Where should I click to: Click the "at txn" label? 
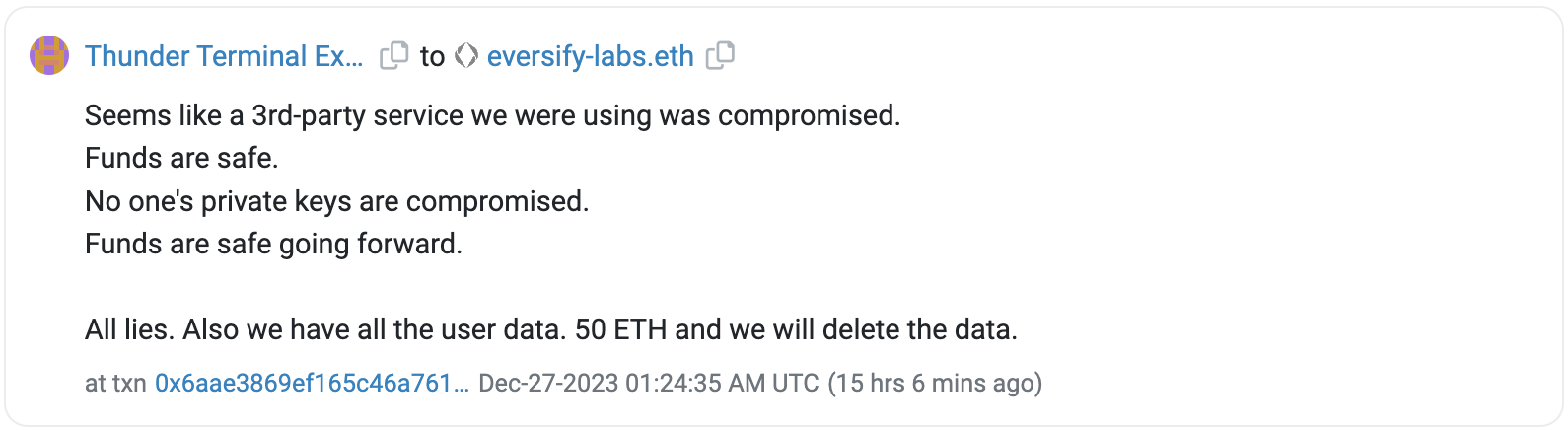pyautogui.click(x=115, y=383)
